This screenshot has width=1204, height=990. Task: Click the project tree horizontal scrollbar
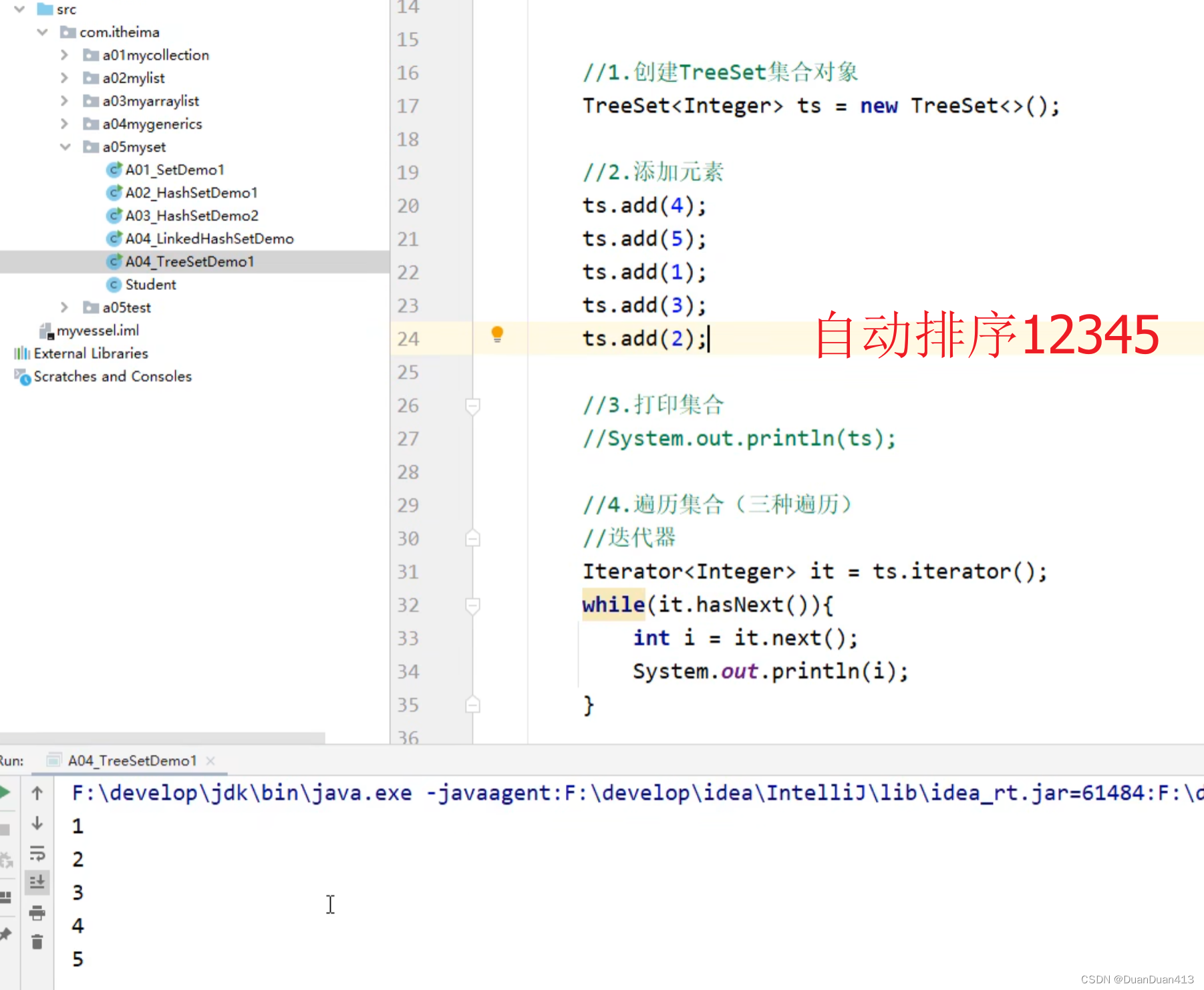162,737
